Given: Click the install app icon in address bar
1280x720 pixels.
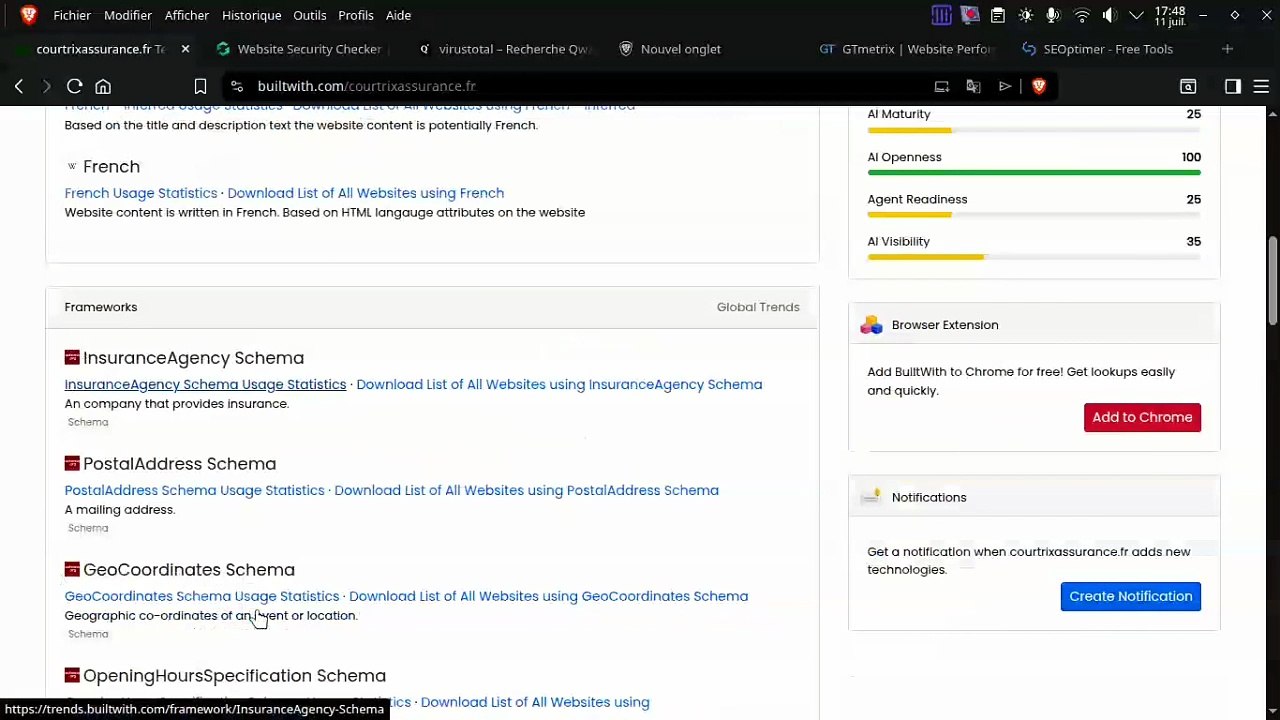Looking at the screenshot, I should coord(941,87).
